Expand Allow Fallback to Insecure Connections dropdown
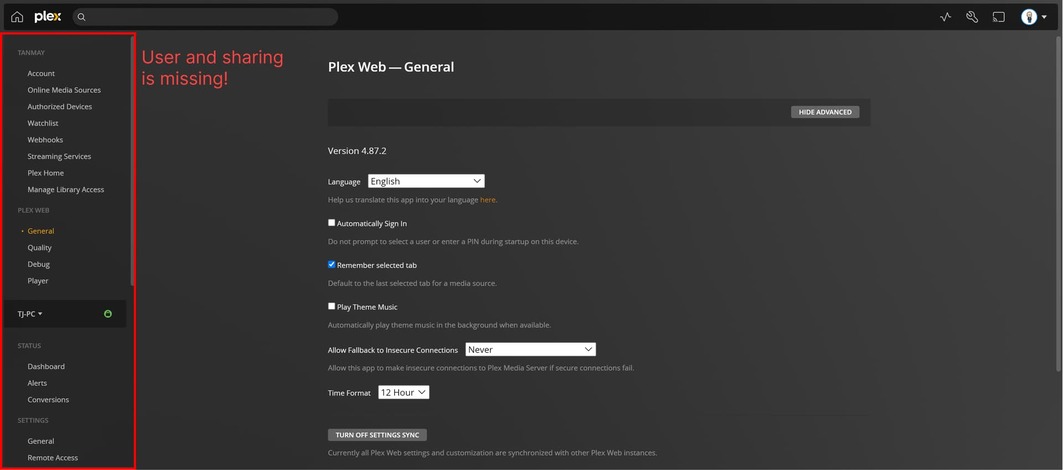 (x=530, y=350)
